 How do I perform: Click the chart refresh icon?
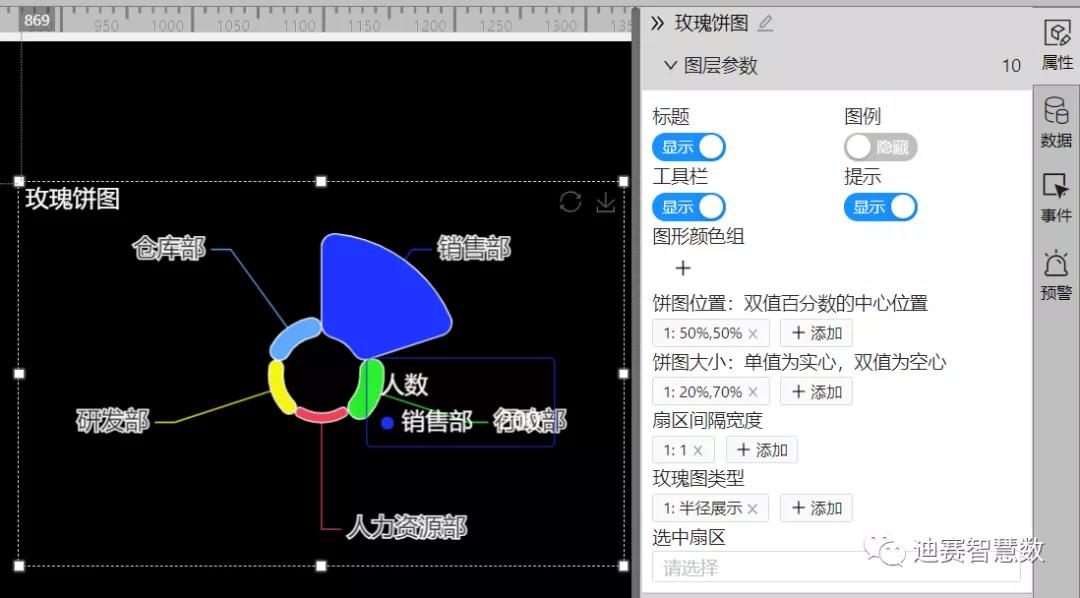click(x=570, y=203)
